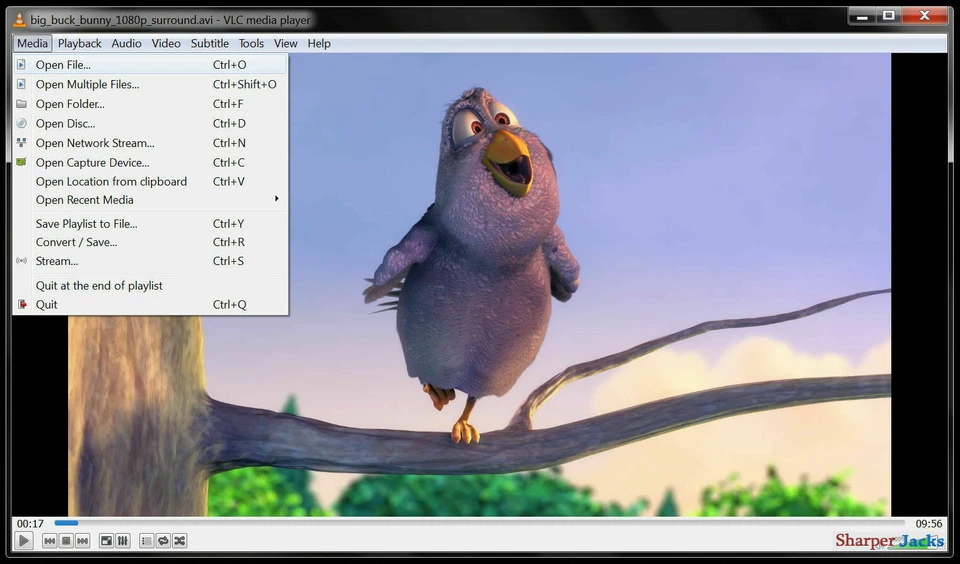960x564 pixels.
Task: Maximize the VLC window
Action: [x=888, y=16]
